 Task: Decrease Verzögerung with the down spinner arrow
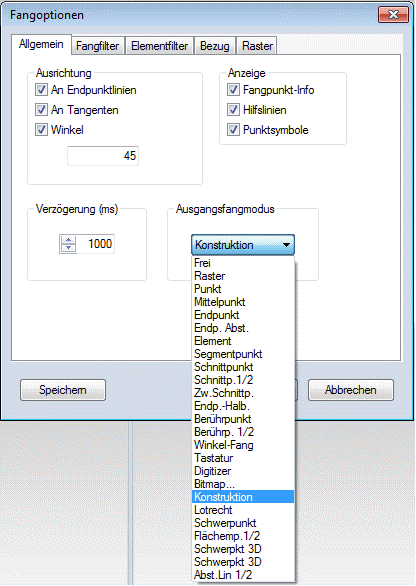68,248
